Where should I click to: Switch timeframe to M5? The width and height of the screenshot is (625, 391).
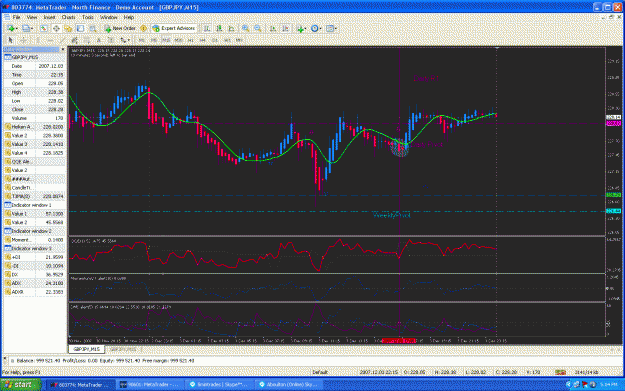[x=154, y=40]
